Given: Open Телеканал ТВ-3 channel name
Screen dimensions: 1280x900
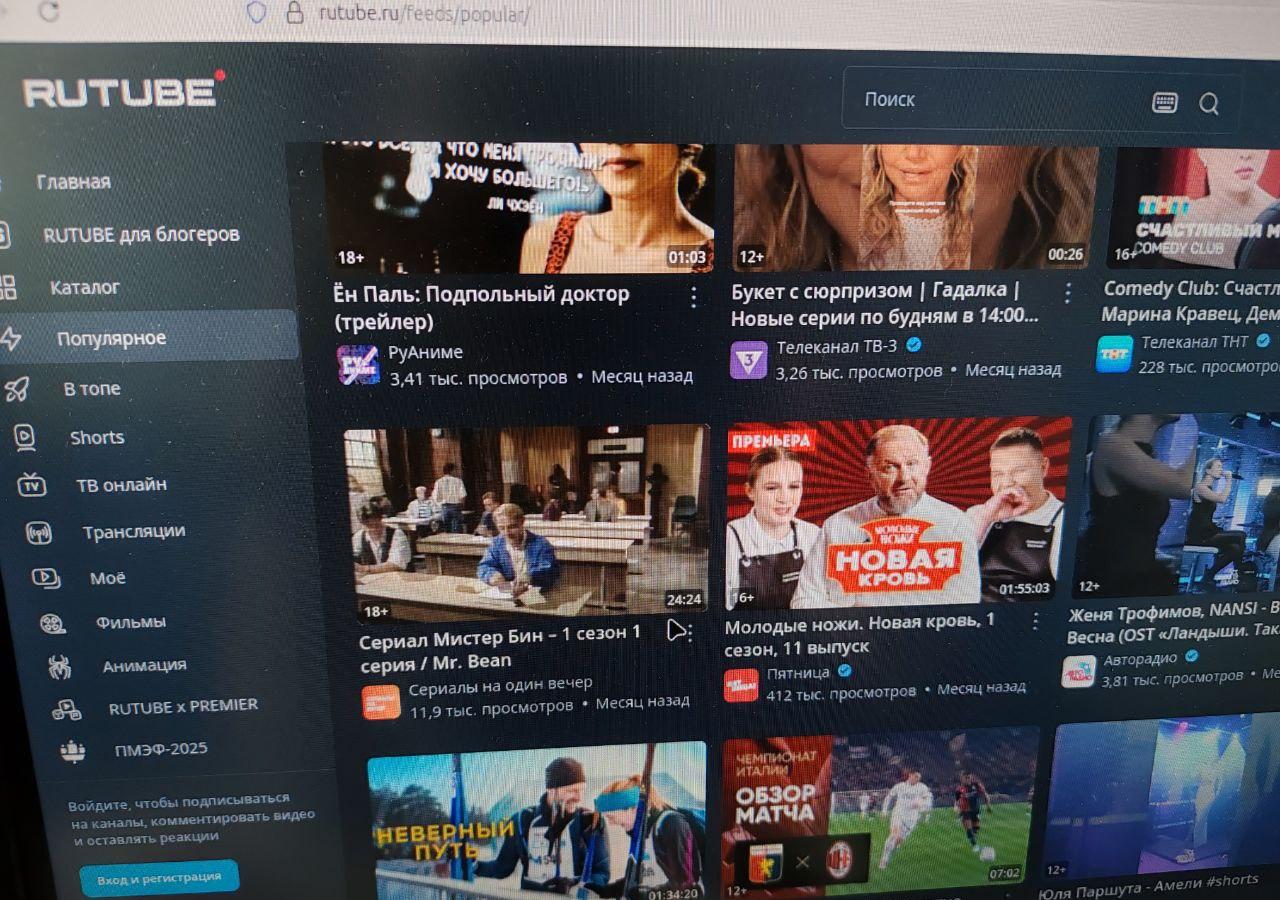Looking at the screenshot, I should pyautogui.click(x=836, y=347).
